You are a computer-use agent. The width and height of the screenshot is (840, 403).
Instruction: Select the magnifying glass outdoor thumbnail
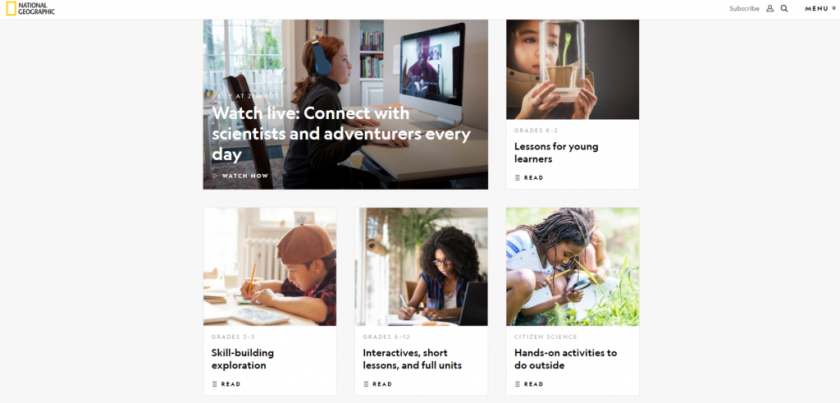[573, 267]
